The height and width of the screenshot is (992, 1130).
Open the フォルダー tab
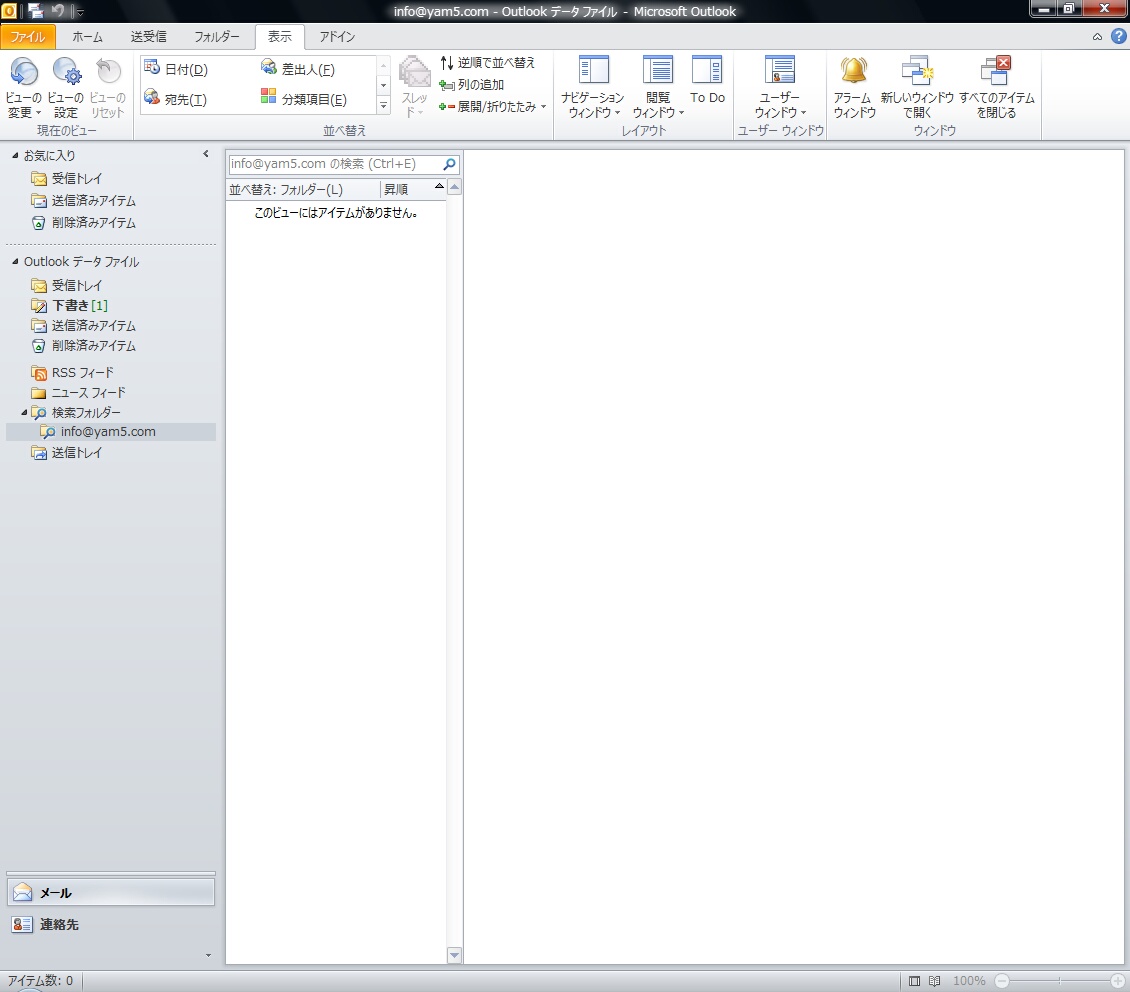tap(216, 37)
